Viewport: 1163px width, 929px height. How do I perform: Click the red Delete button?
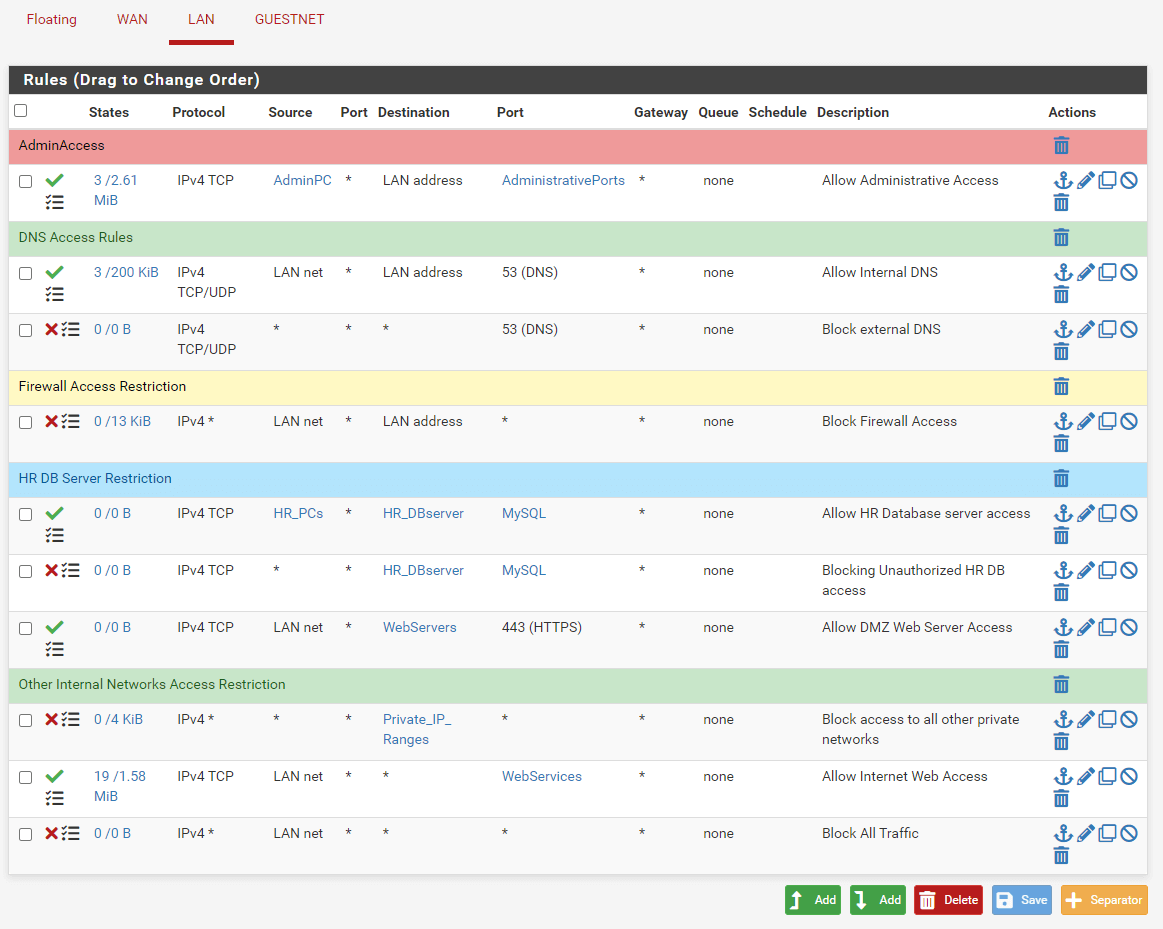pyautogui.click(x=948, y=900)
